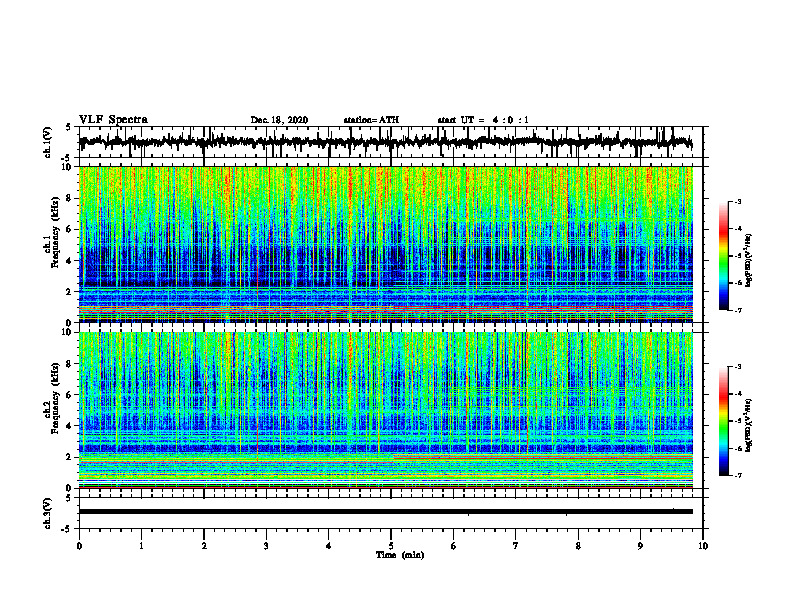Click the "VLF Spectra" title text

click(113, 120)
